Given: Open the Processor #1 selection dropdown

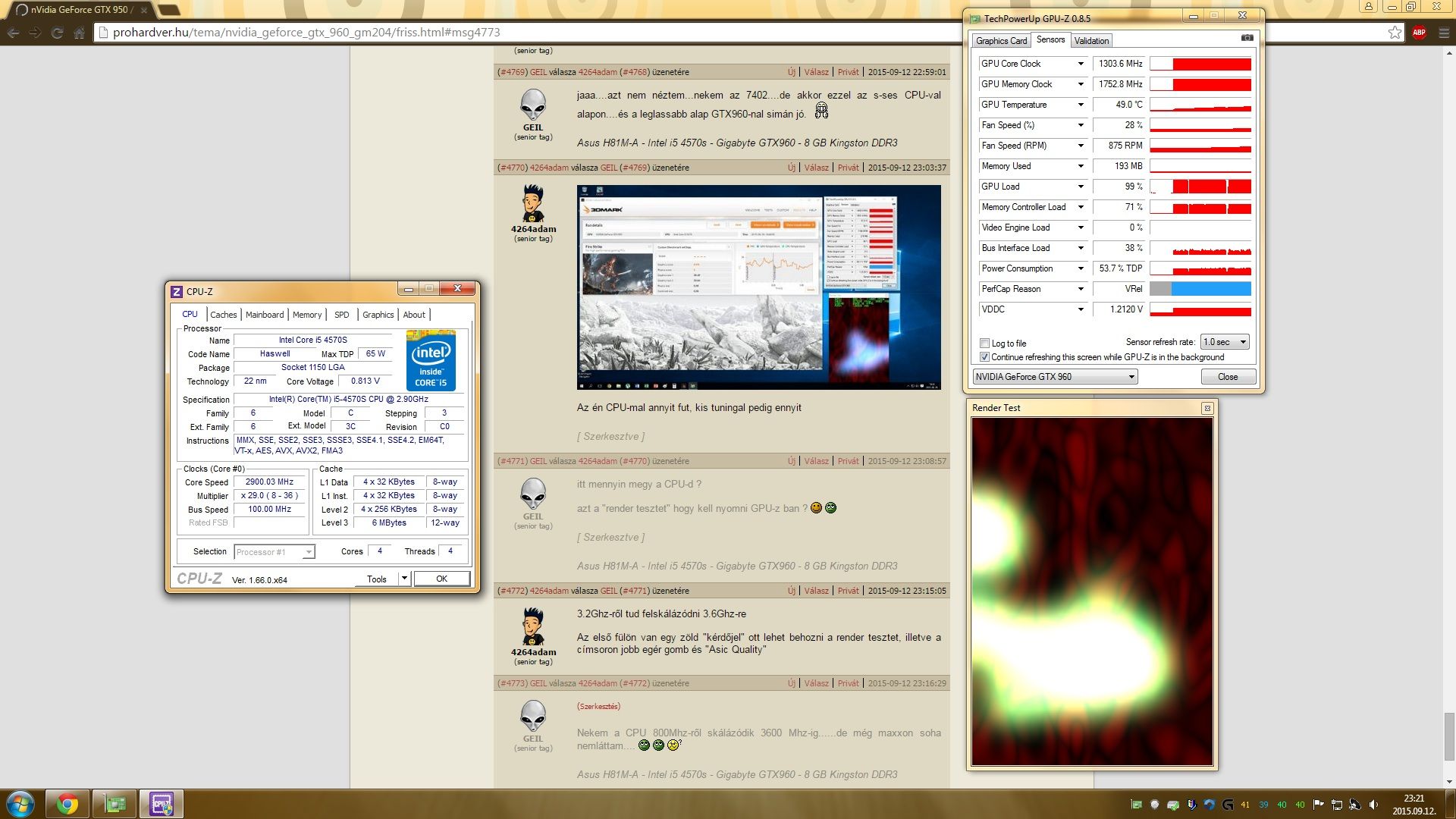Looking at the screenshot, I should pyautogui.click(x=274, y=552).
